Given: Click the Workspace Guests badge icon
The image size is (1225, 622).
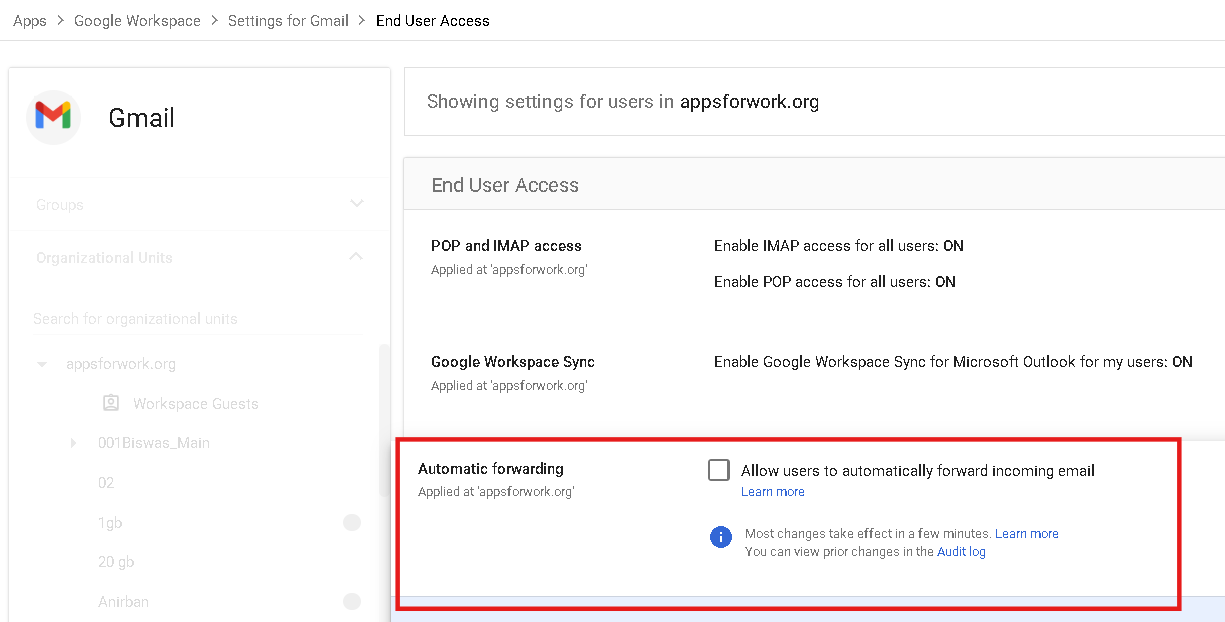Looking at the screenshot, I should pos(112,403).
